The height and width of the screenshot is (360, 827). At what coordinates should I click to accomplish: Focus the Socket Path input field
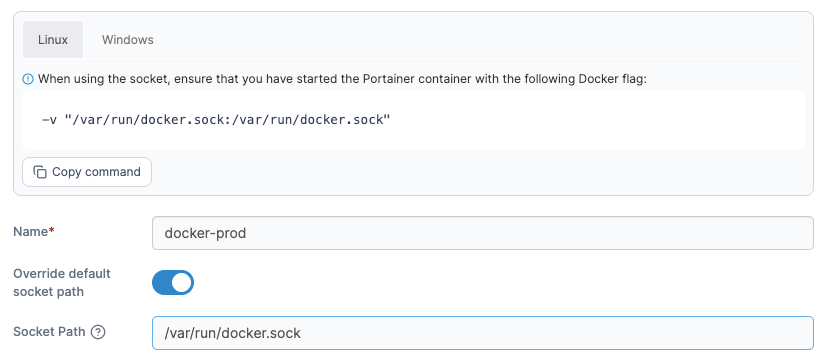tap(483, 333)
